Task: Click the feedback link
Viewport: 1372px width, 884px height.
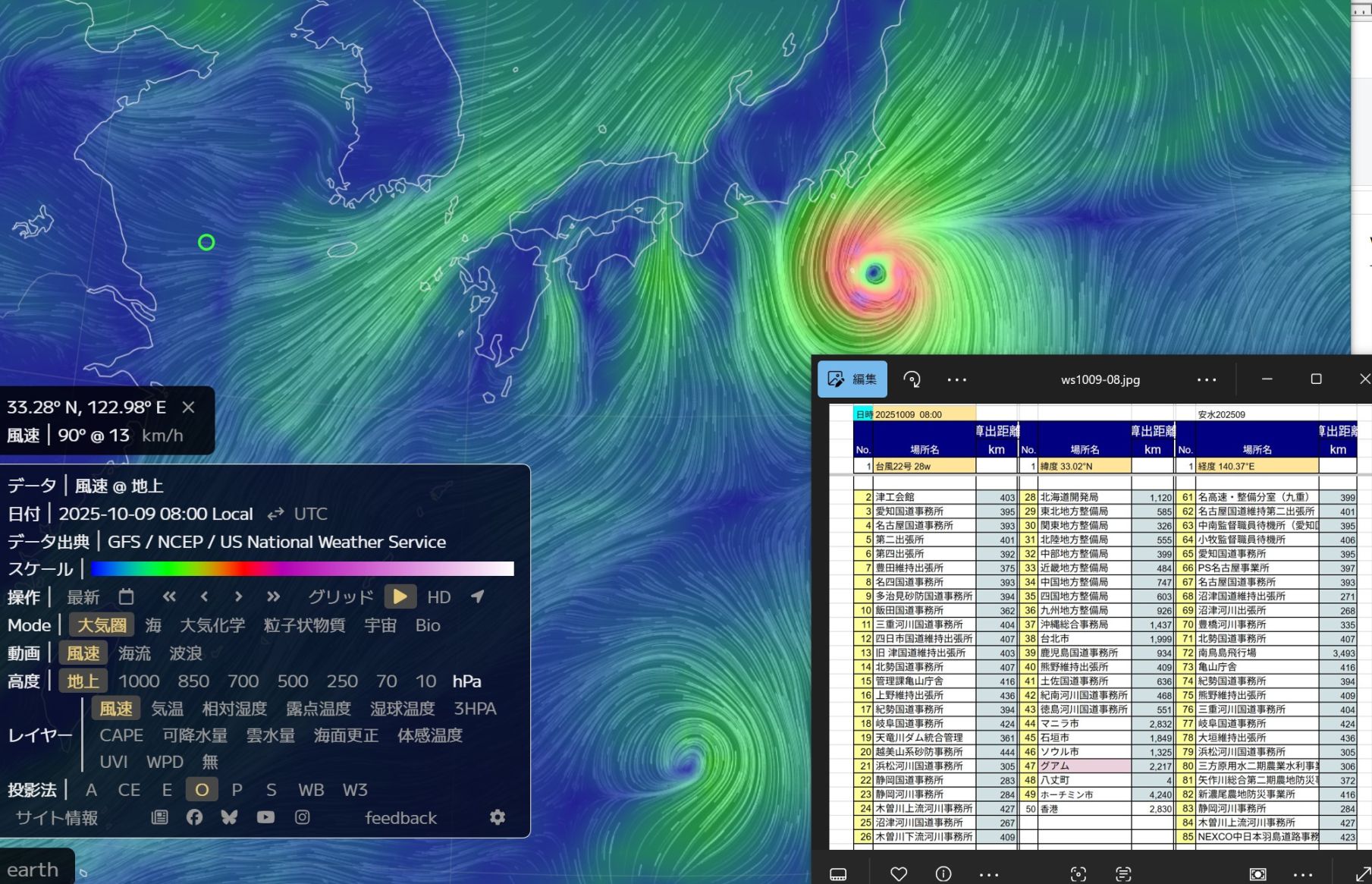Action: [400, 818]
